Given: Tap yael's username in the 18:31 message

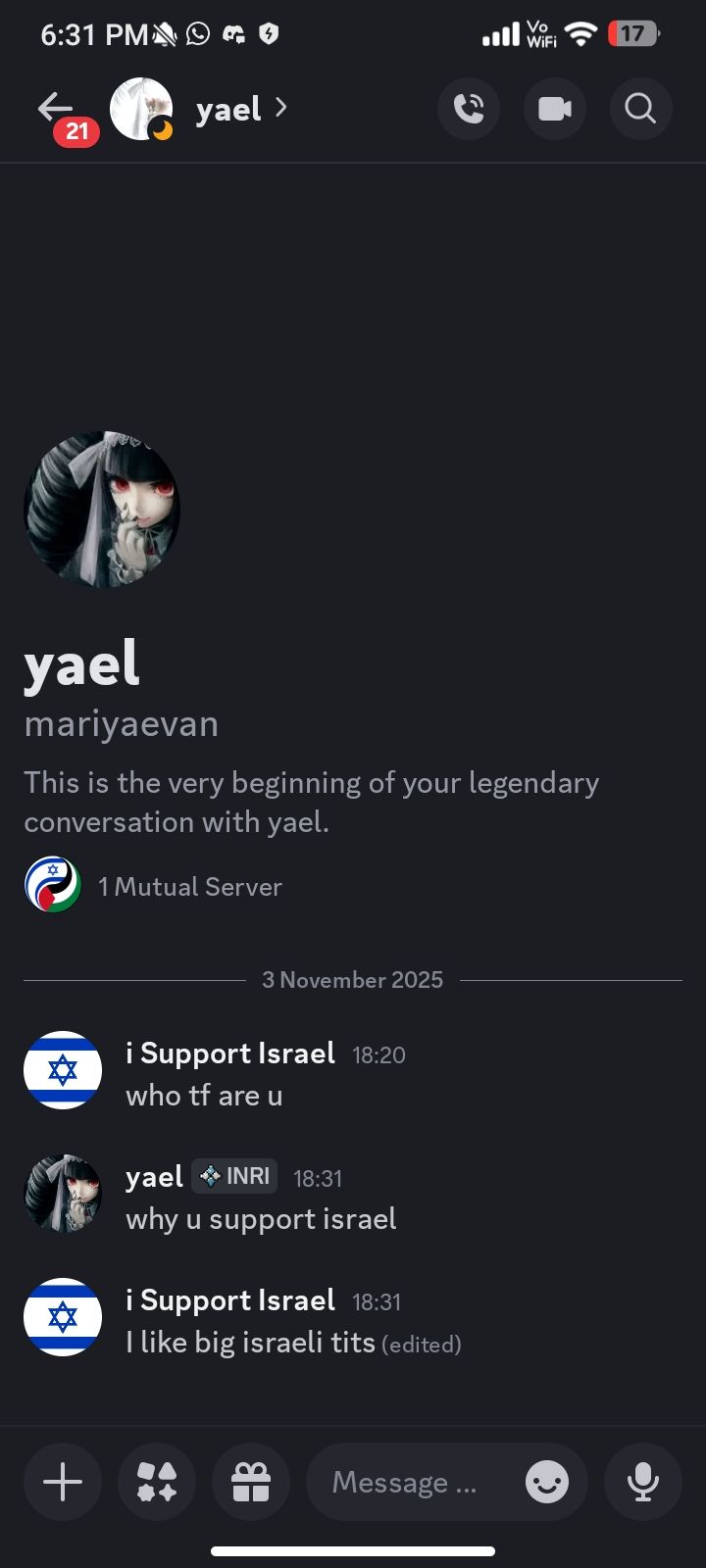Looking at the screenshot, I should [154, 1177].
